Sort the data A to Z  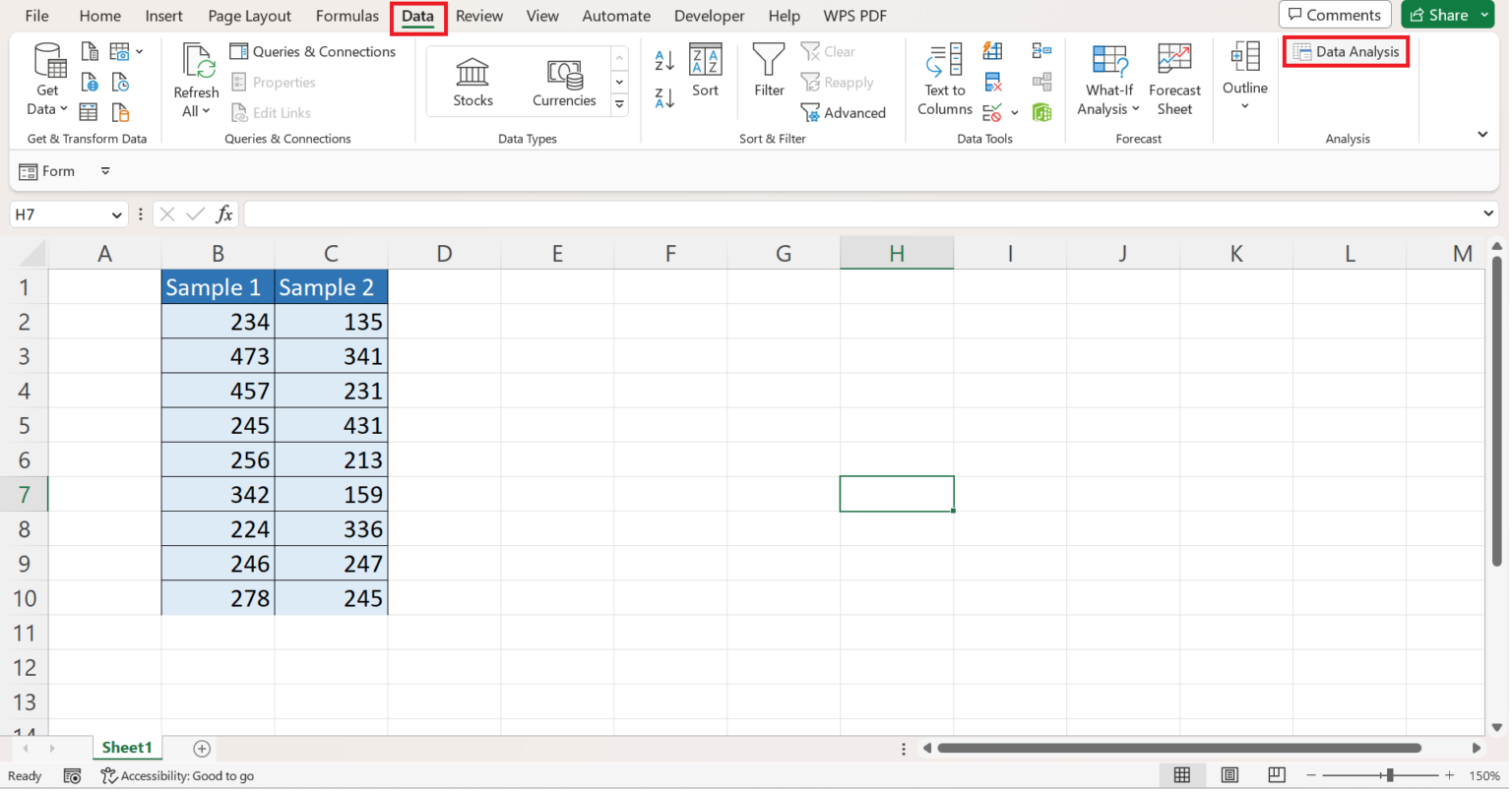pos(662,61)
